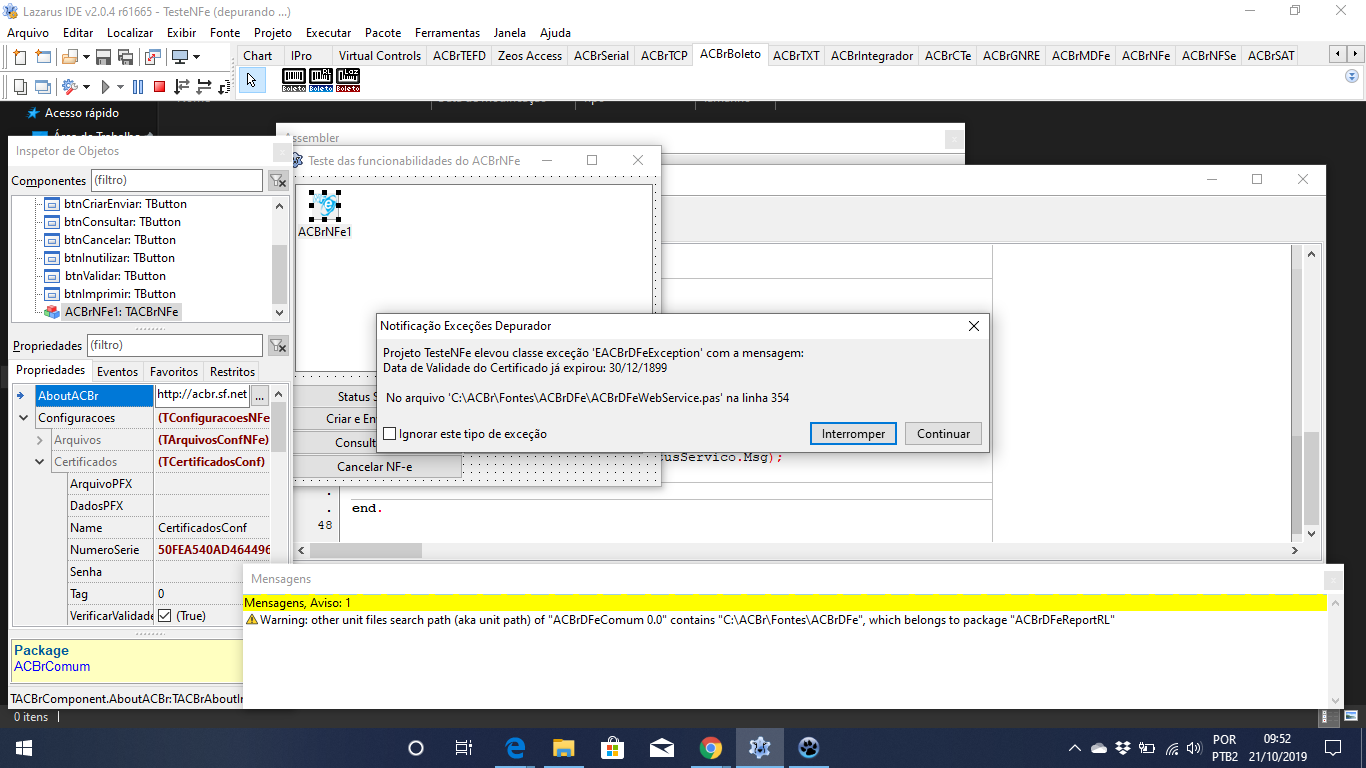
Task: Open the View Units icon
Action: coord(19,87)
